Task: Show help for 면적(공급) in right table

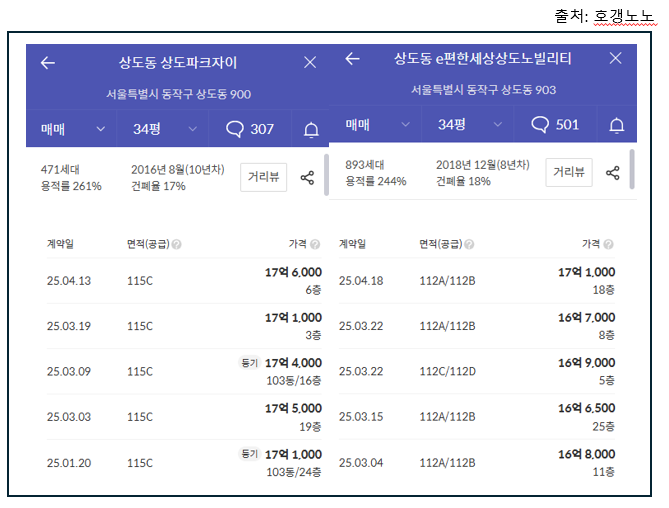Action: coord(469,244)
